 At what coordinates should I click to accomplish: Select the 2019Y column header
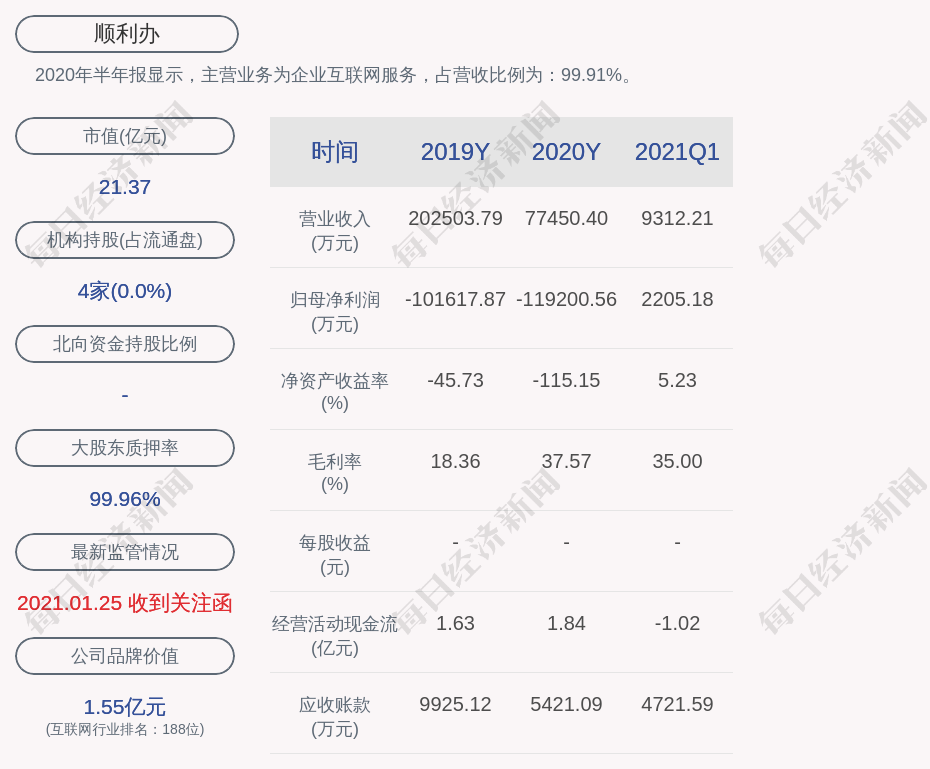[x=455, y=152]
